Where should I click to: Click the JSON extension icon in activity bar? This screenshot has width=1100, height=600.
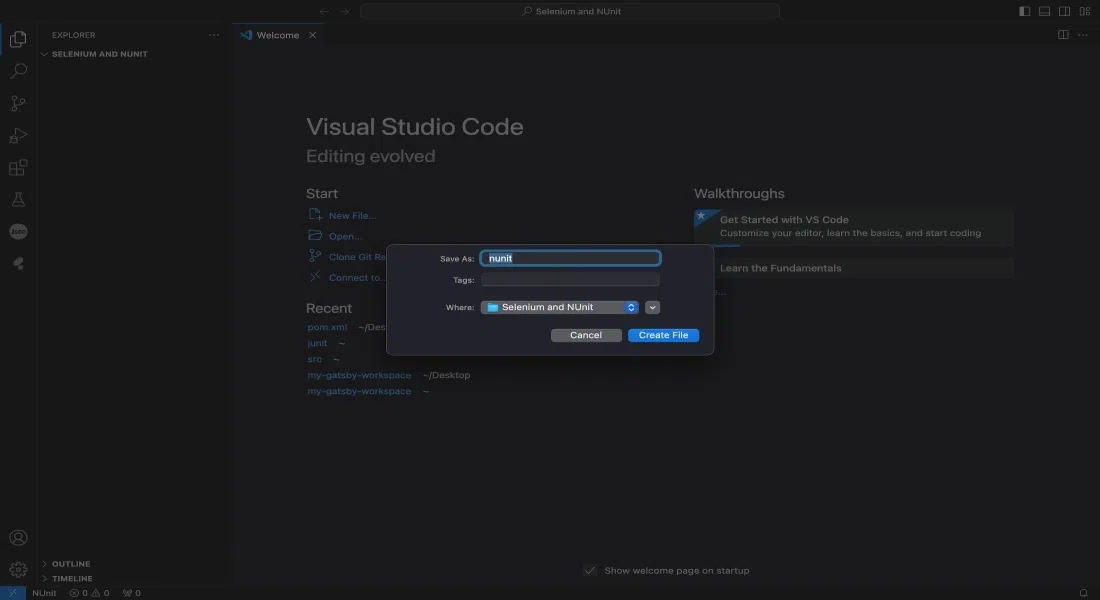pos(18,232)
